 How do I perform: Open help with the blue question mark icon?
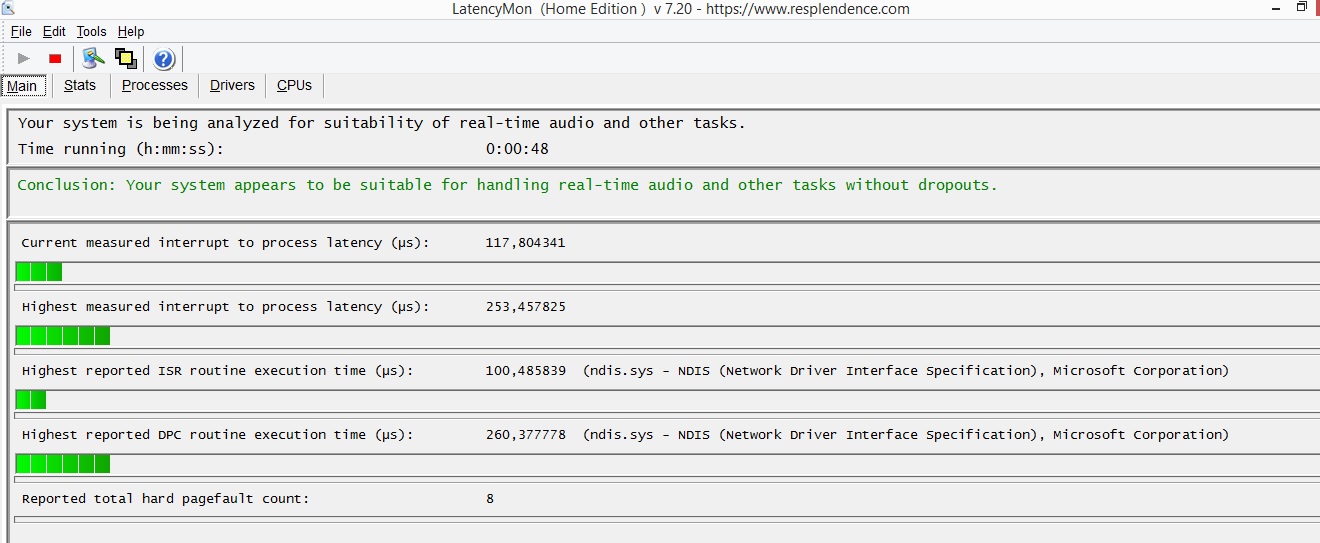click(x=164, y=59)
